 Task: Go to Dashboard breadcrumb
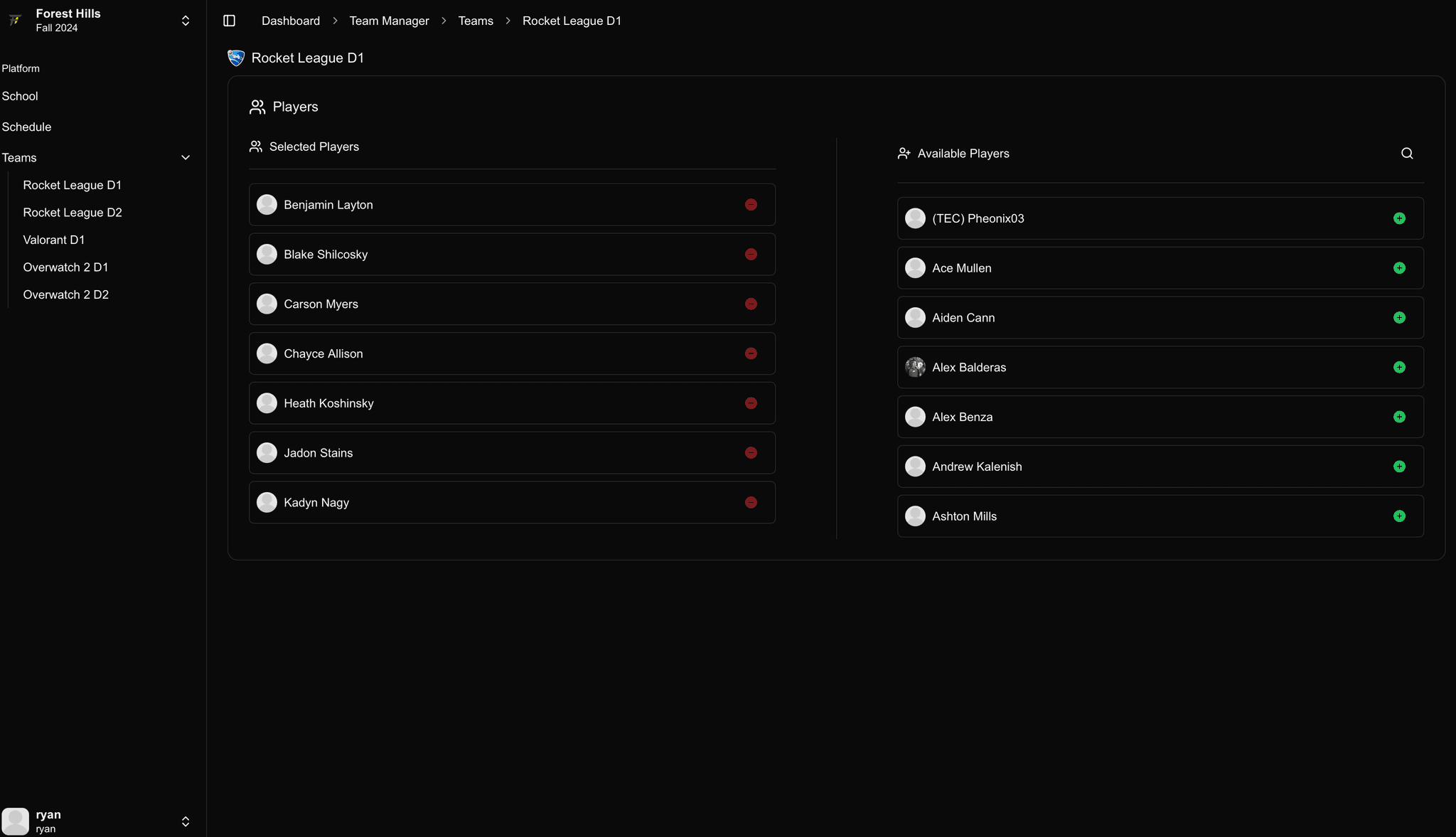(x=291, y=21)
